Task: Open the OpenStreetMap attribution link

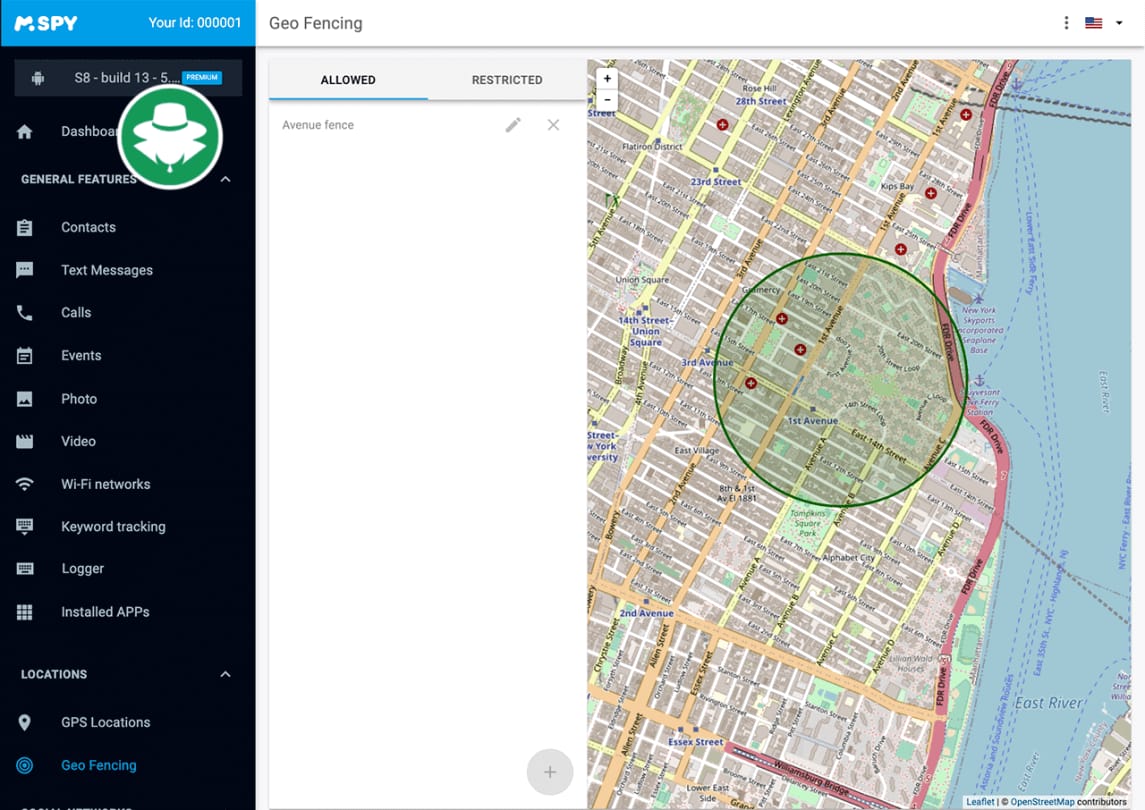Action: [1043, 801]
